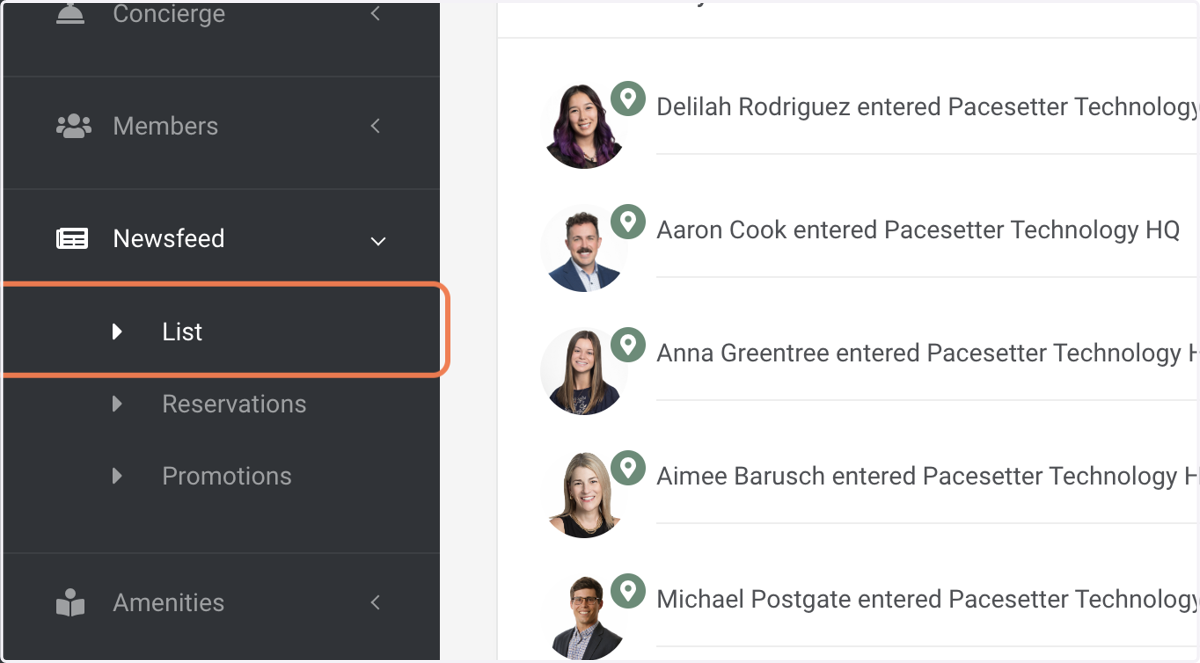Expand the Members section chevron
Screen dimensions: 1200x663
(376, 126)
